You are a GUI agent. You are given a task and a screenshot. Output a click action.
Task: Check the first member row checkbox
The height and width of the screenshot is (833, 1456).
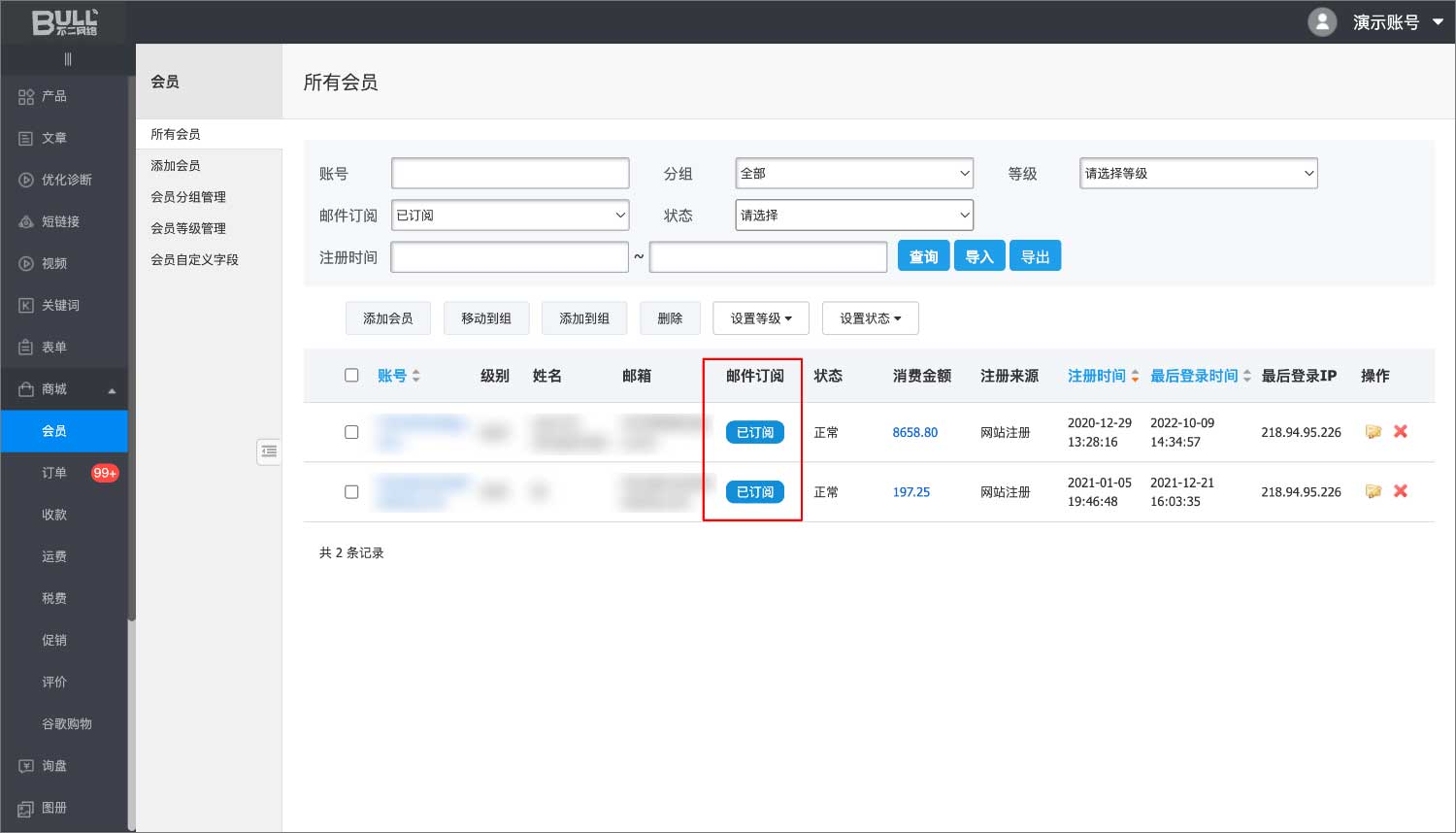351,432
